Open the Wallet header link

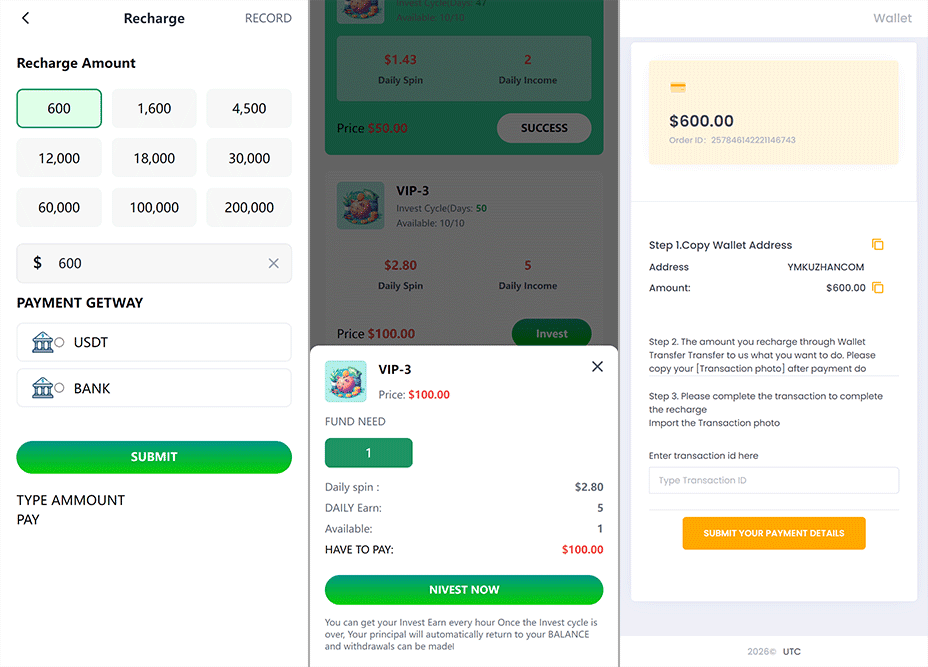(892, 18)
